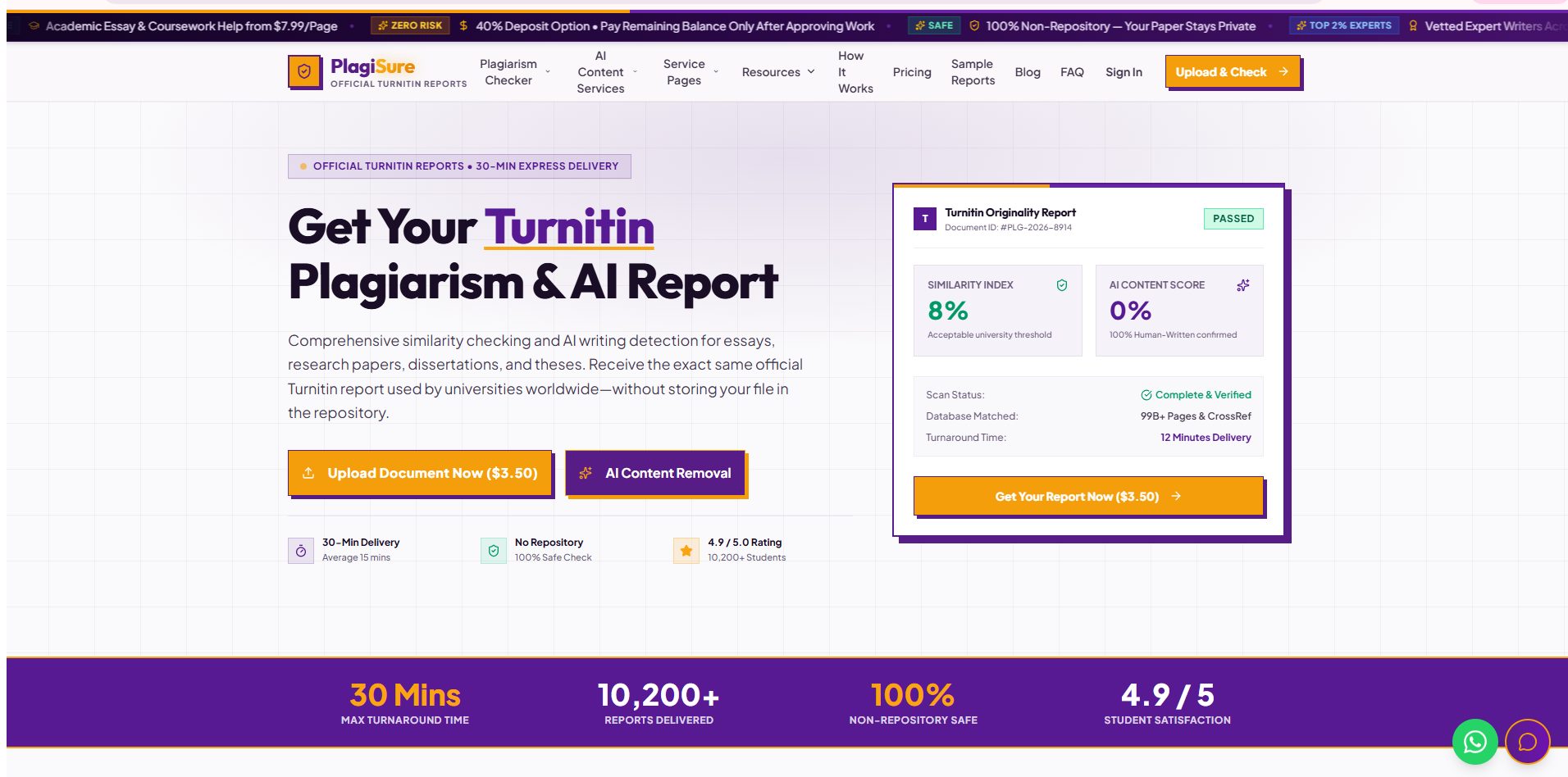
Task: Open the Plagiarism Checker nav item
Action: click(508, 72)
